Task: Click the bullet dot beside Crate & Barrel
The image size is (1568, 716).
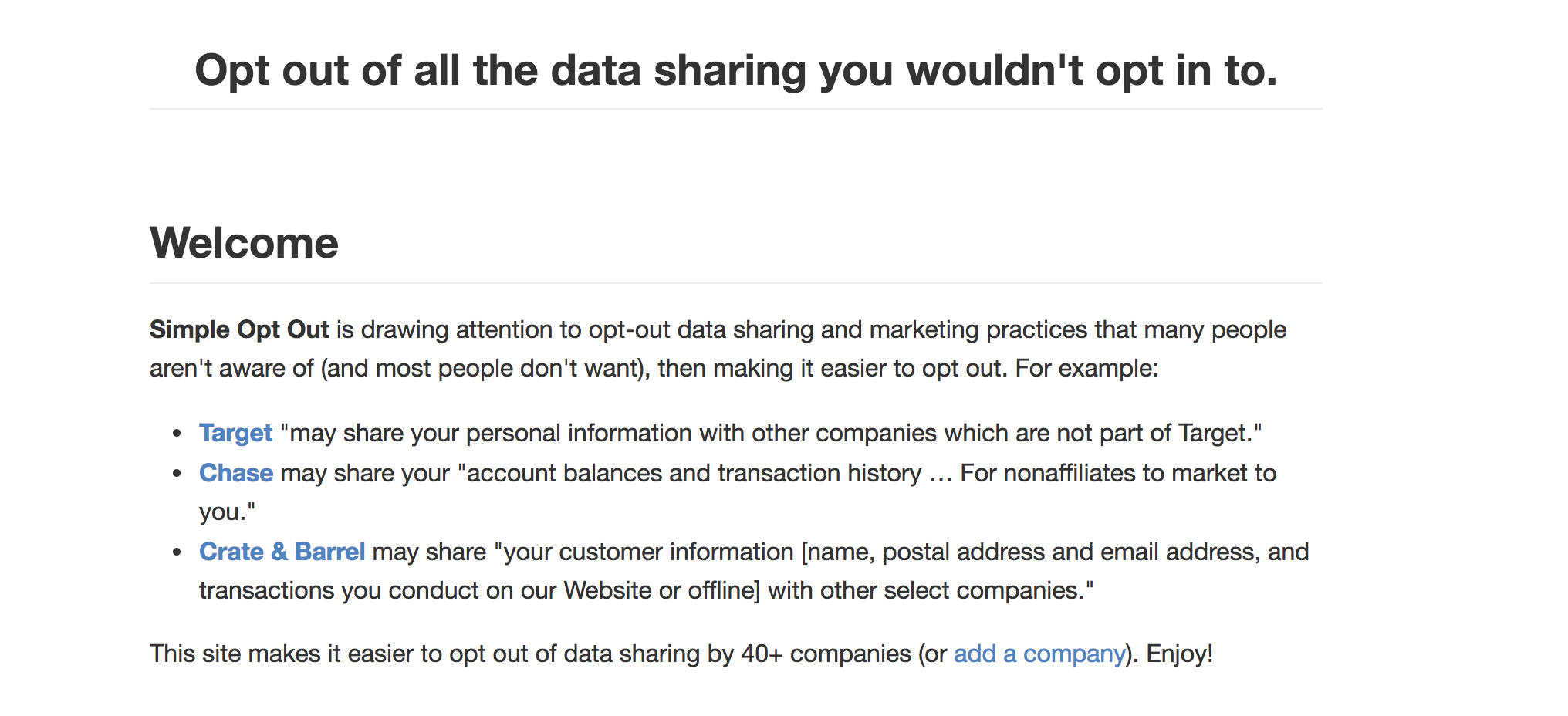Action: click(177, 552)
